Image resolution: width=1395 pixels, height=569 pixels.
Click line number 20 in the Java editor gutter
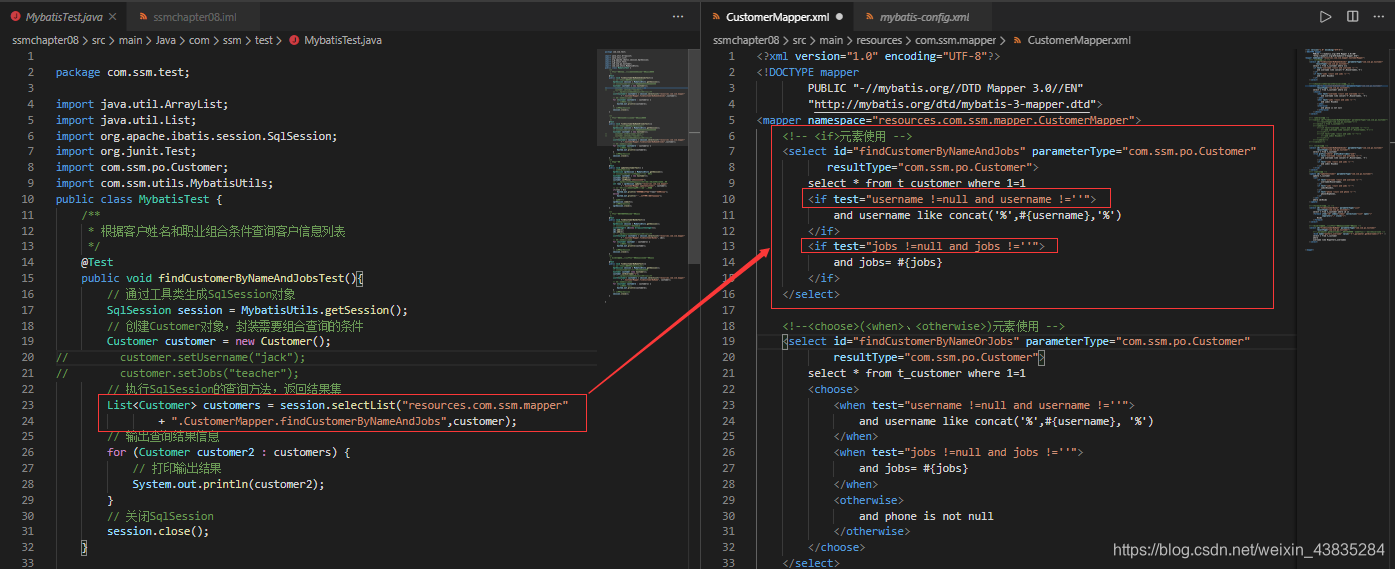click(29, 357)
